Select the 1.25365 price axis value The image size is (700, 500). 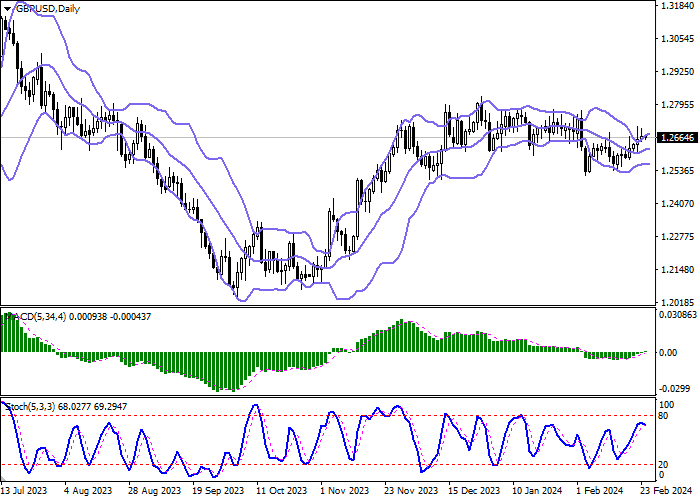678,171
